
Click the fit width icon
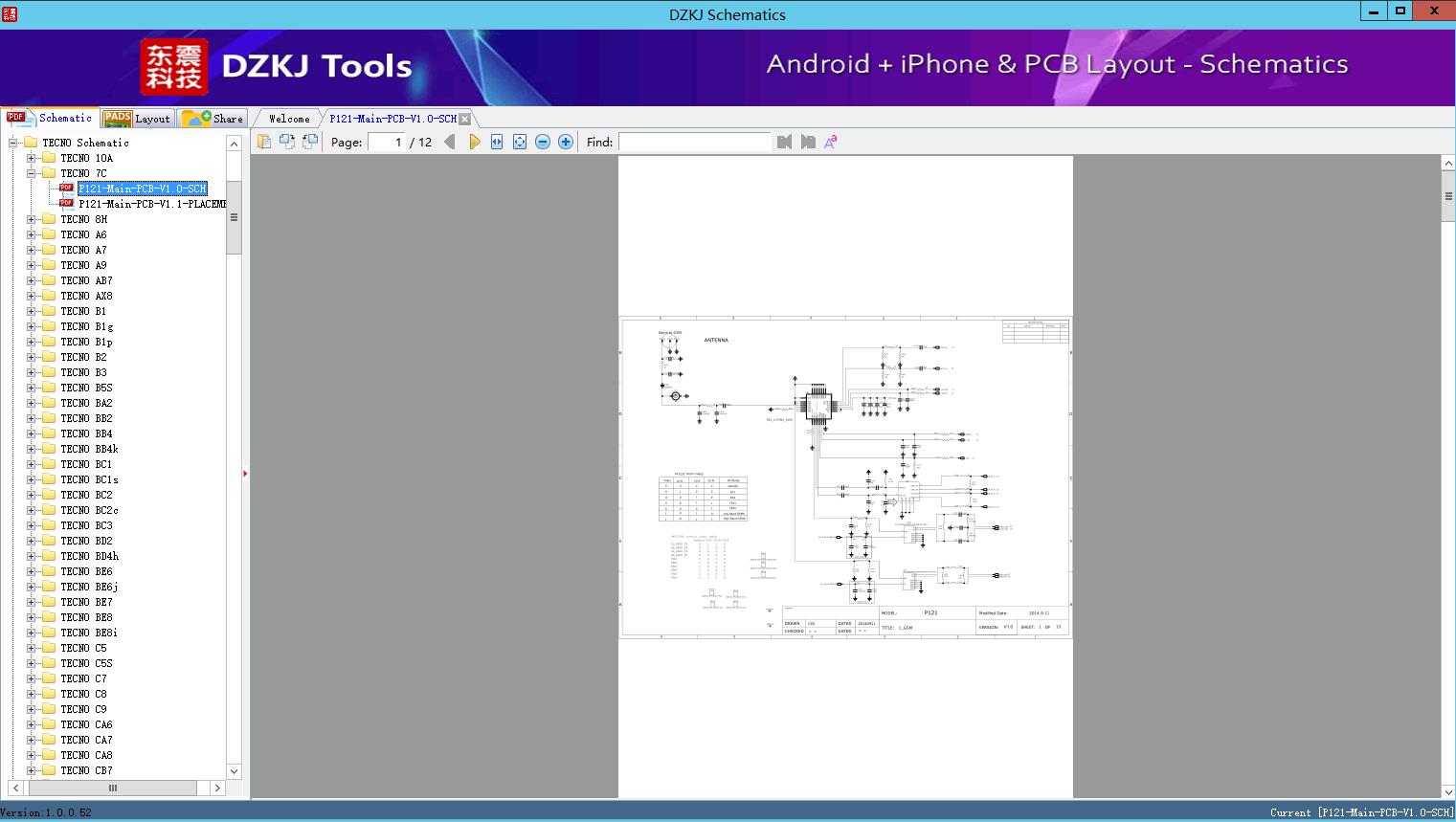click(x=497, y=142)
